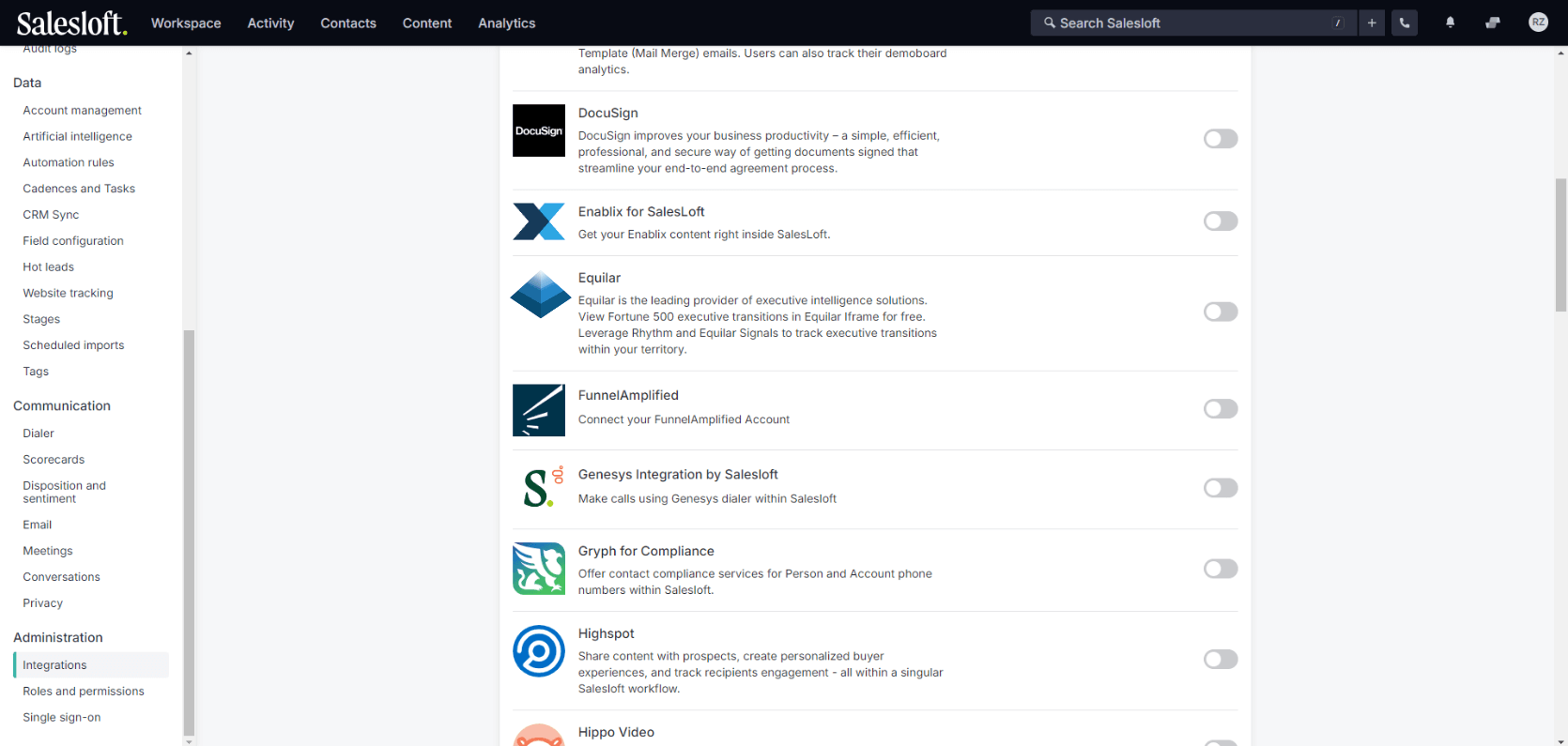This screenshot has width=1568, height=746.
Task: Open the Contacts menu
Action: pos(348,23)
